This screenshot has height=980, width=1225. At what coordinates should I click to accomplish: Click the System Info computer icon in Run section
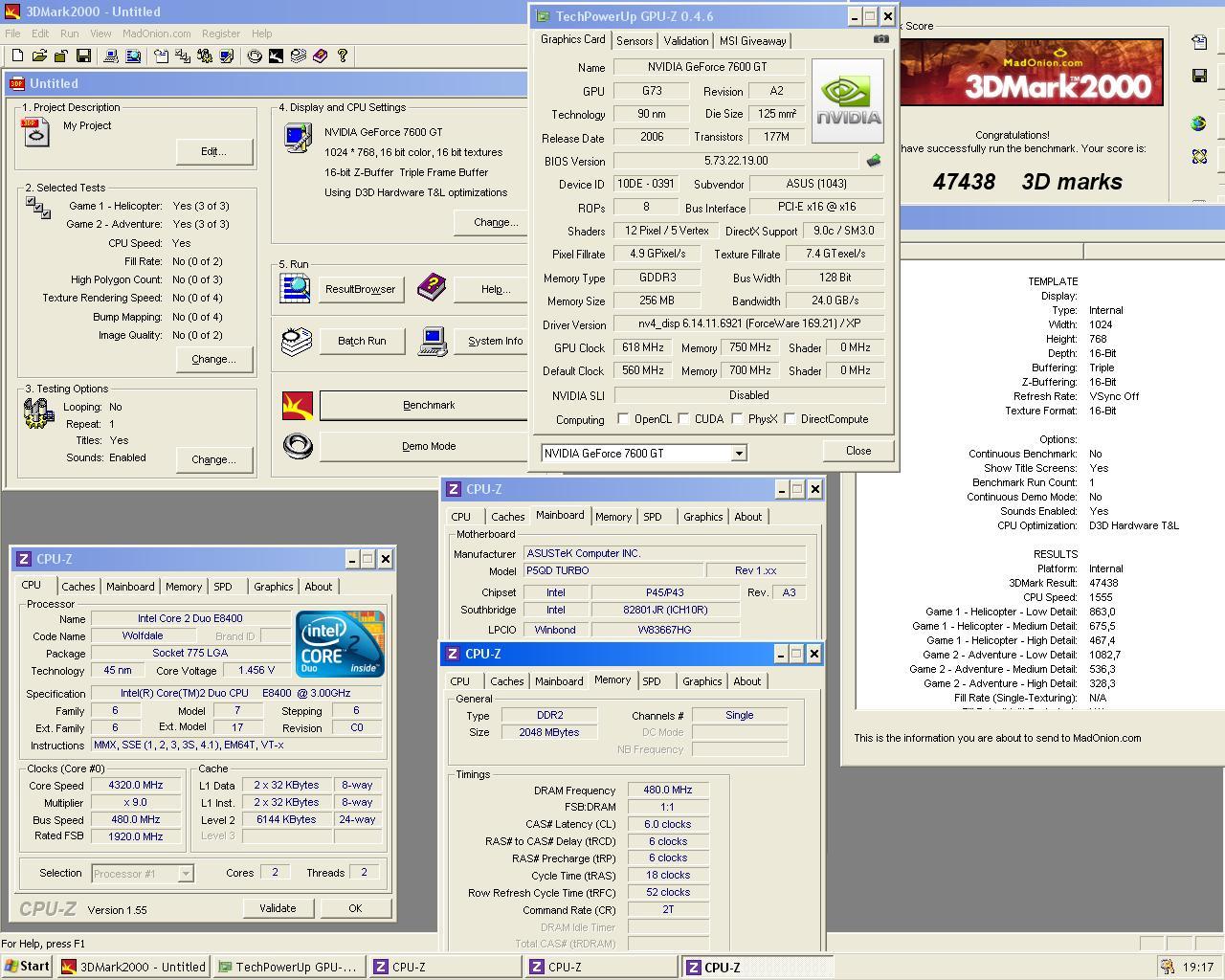(433, 341)
